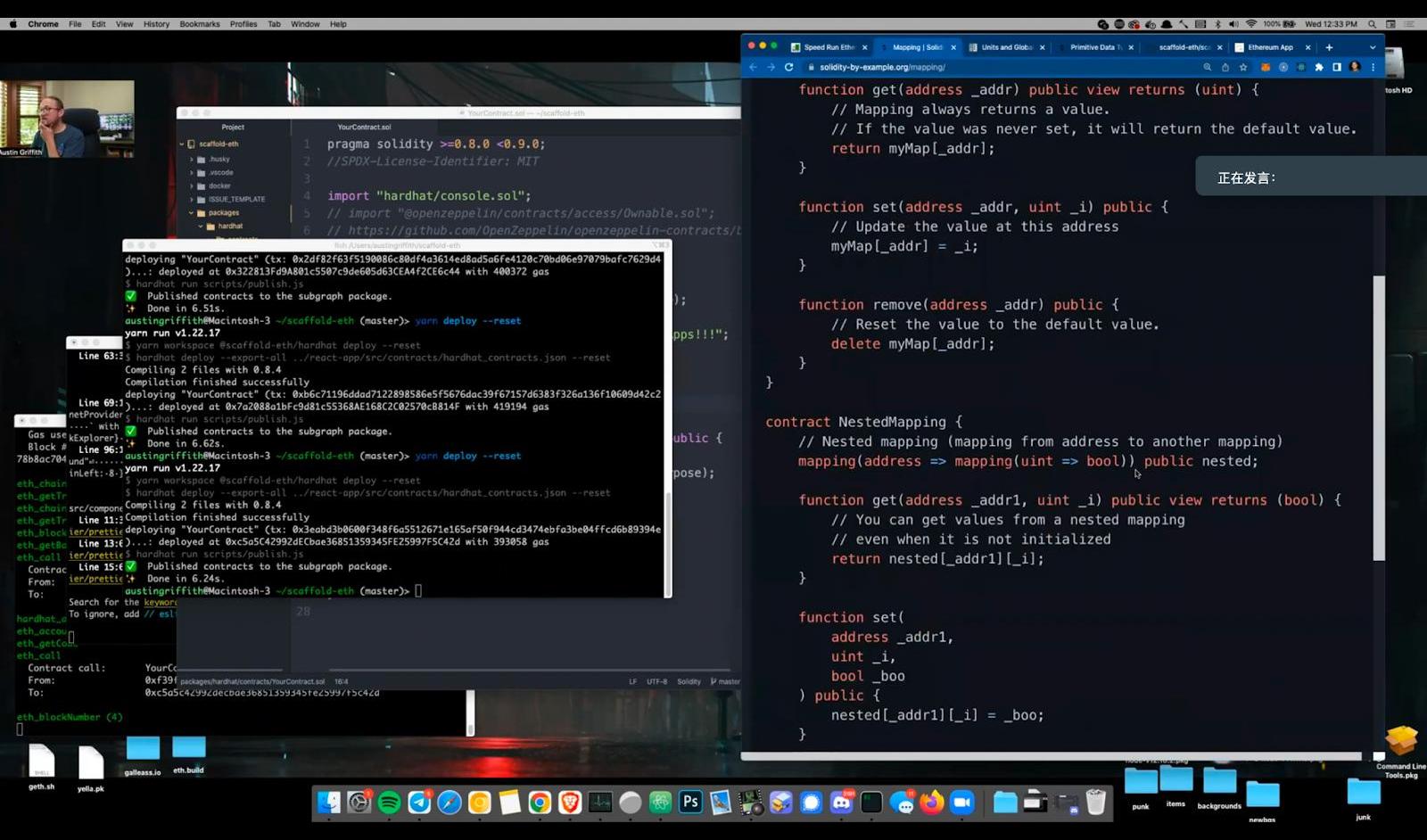Viewport: 1427px width, 840px height.
Task: Switch to the Units and Globals tab
Action: coord(1006,47)
